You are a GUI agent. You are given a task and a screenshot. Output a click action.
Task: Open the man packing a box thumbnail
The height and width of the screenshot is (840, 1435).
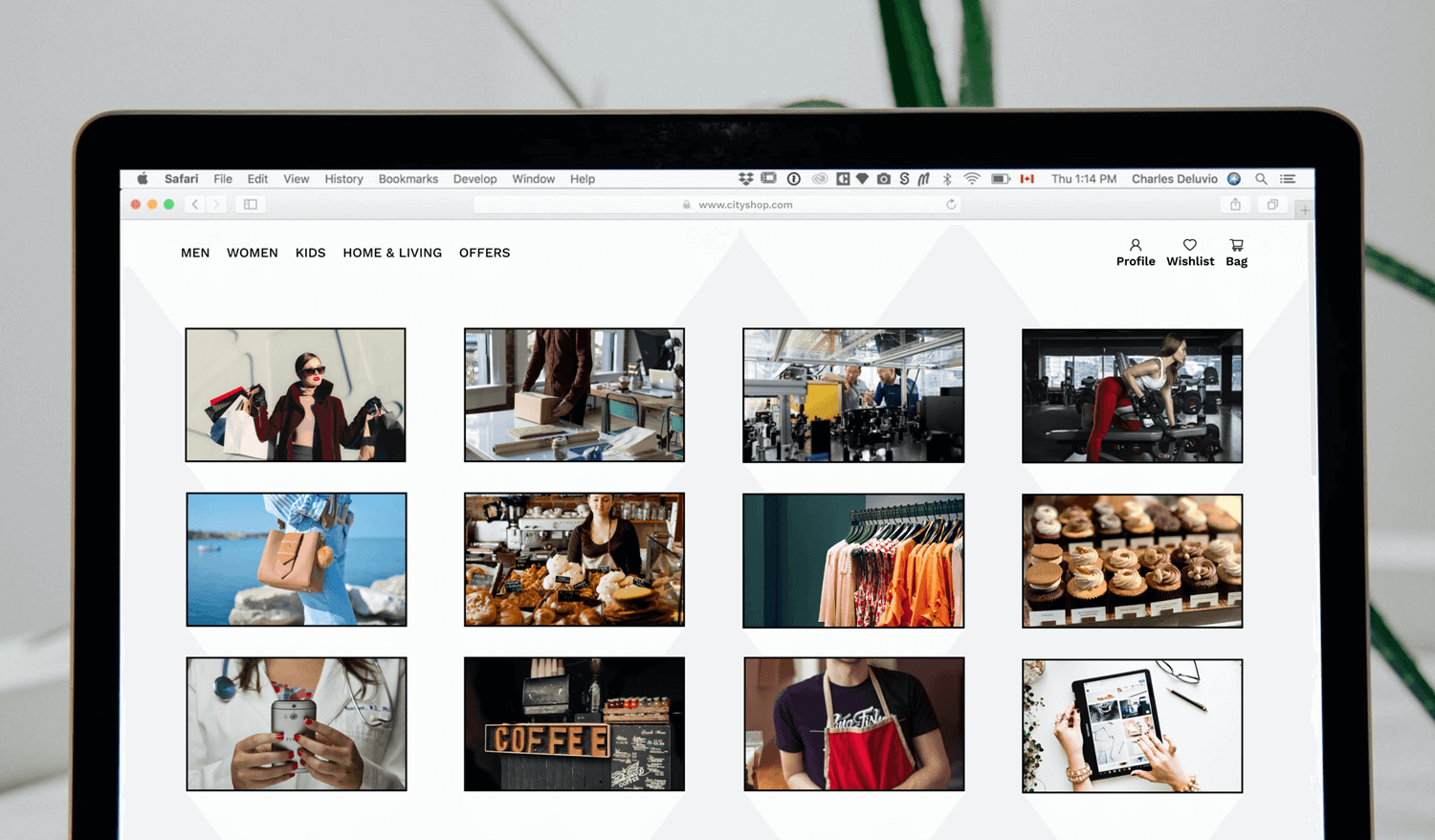pyautogui.click(x=574, y=395)
